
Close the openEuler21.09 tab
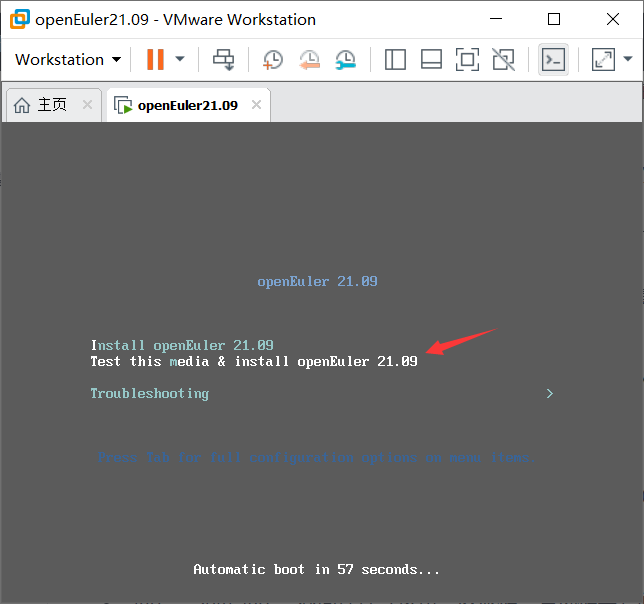[256, 105]
